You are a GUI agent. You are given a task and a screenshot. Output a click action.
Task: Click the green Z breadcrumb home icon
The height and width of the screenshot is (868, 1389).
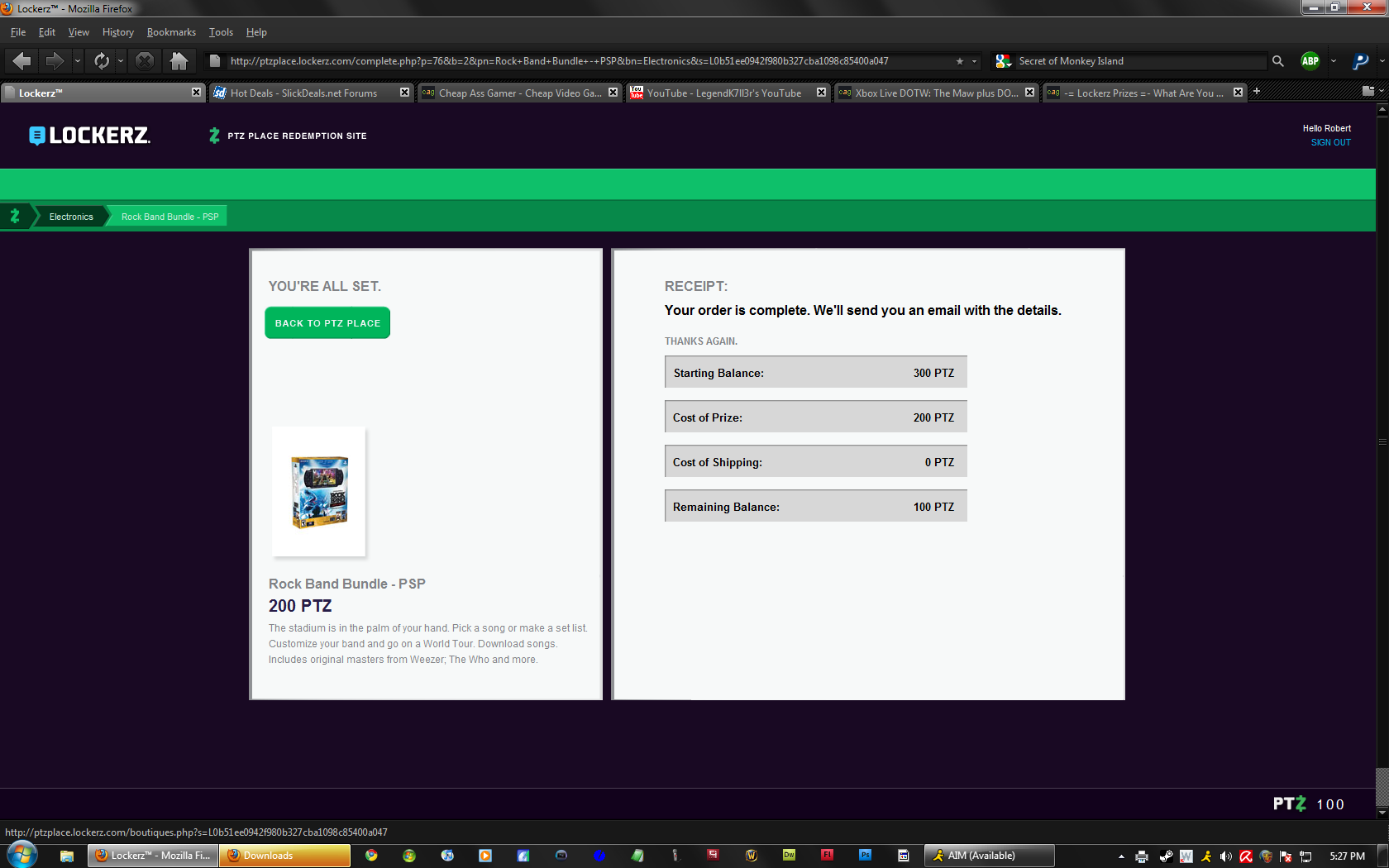15,217
